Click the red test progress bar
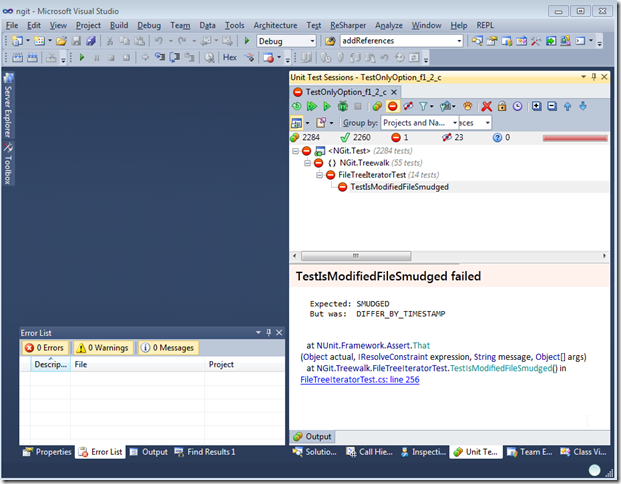This screenshot has height=484, width=621. coord(573,137)
